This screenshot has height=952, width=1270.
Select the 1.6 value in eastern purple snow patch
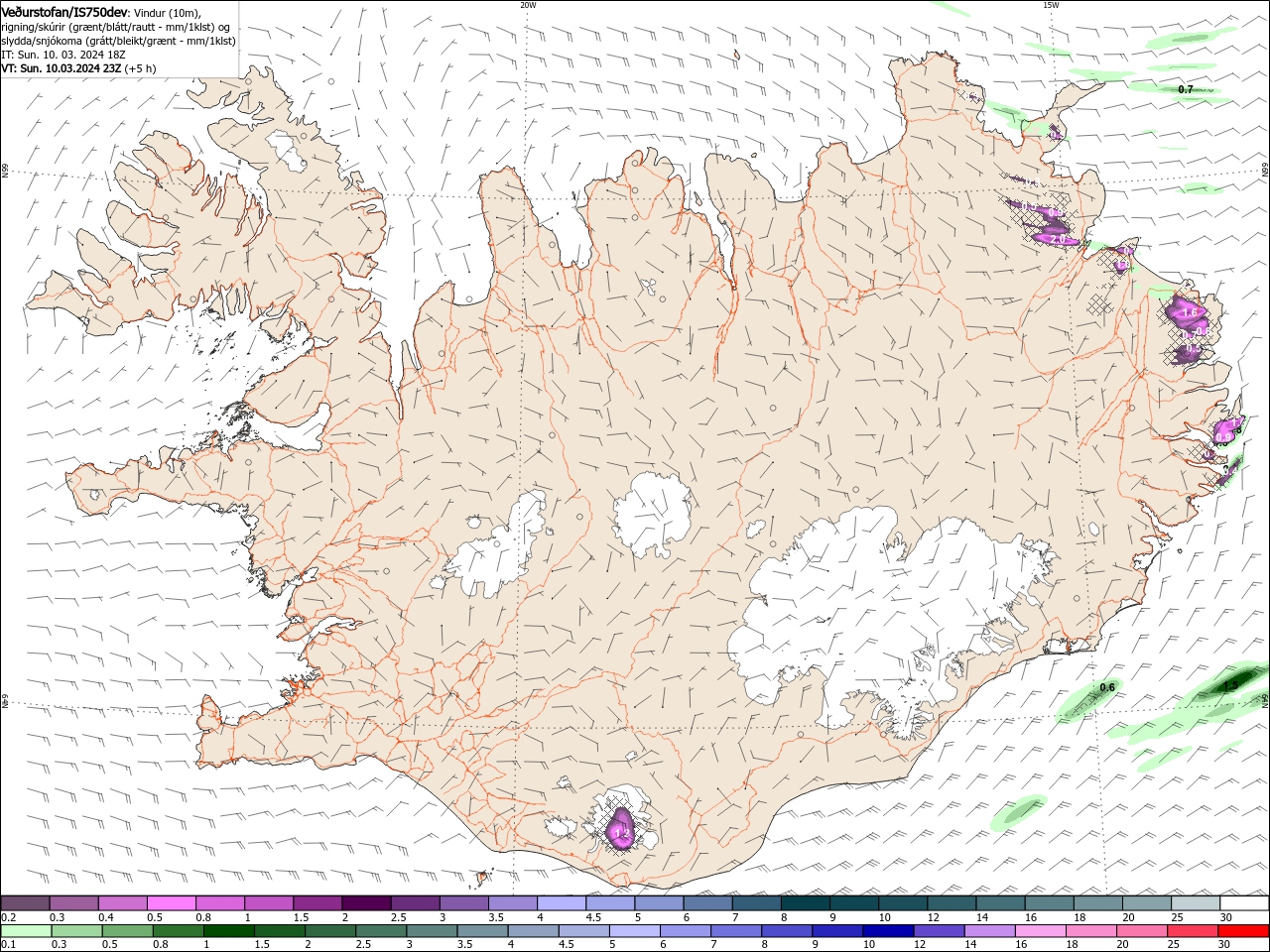1191,312
